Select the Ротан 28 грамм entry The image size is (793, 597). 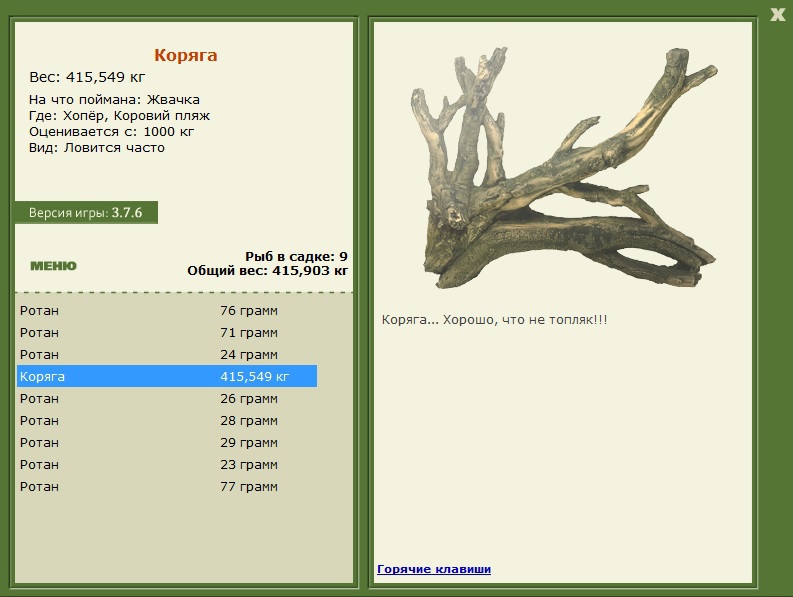(x=167, y=420)
